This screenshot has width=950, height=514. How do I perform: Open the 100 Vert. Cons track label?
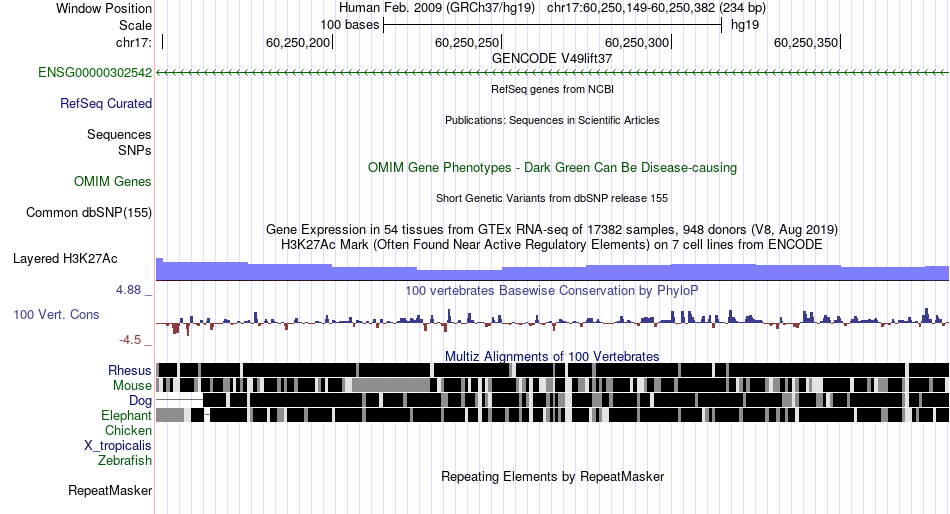(x=56, y=315)
